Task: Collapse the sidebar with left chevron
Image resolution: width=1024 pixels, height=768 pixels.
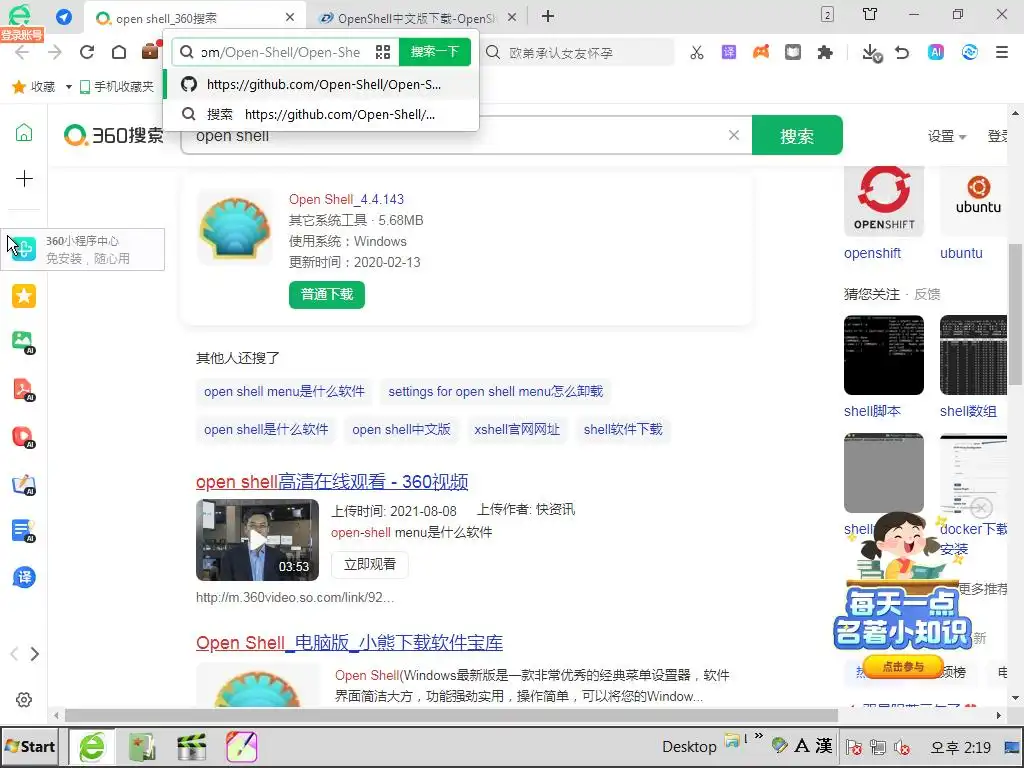Action: click(x=14, y=654)
